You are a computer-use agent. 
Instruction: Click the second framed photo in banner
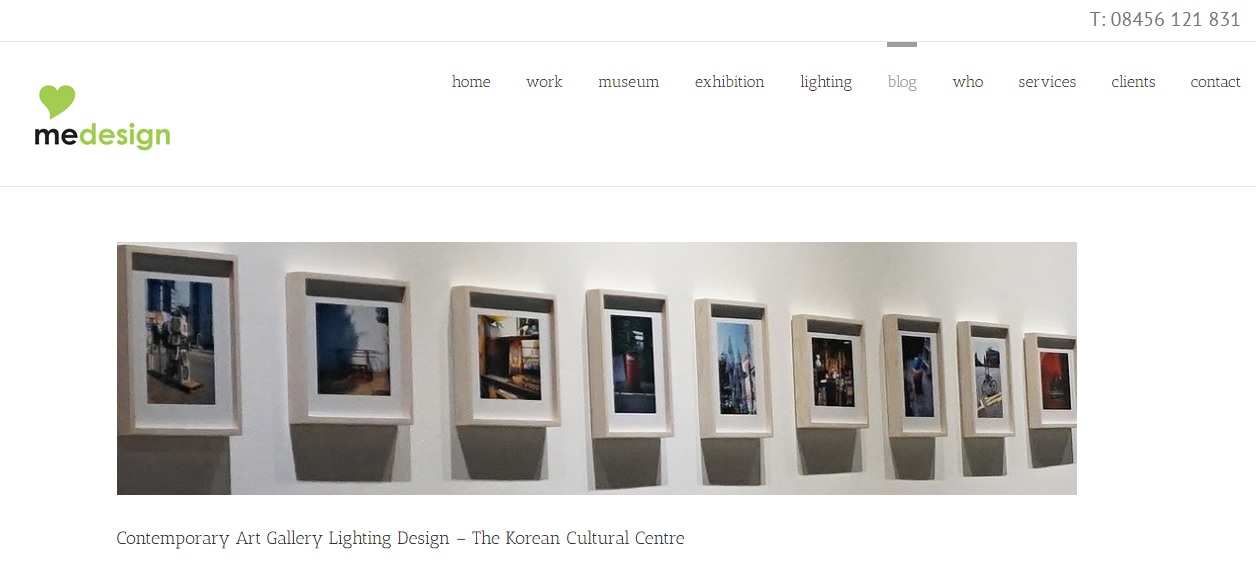pyautogui.click(x=350, y=349)
